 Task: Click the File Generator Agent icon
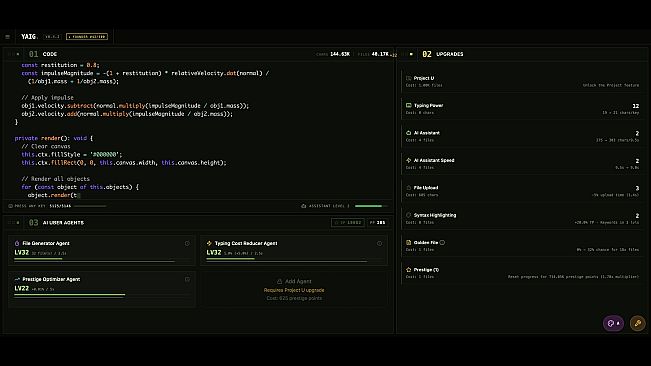17,243
